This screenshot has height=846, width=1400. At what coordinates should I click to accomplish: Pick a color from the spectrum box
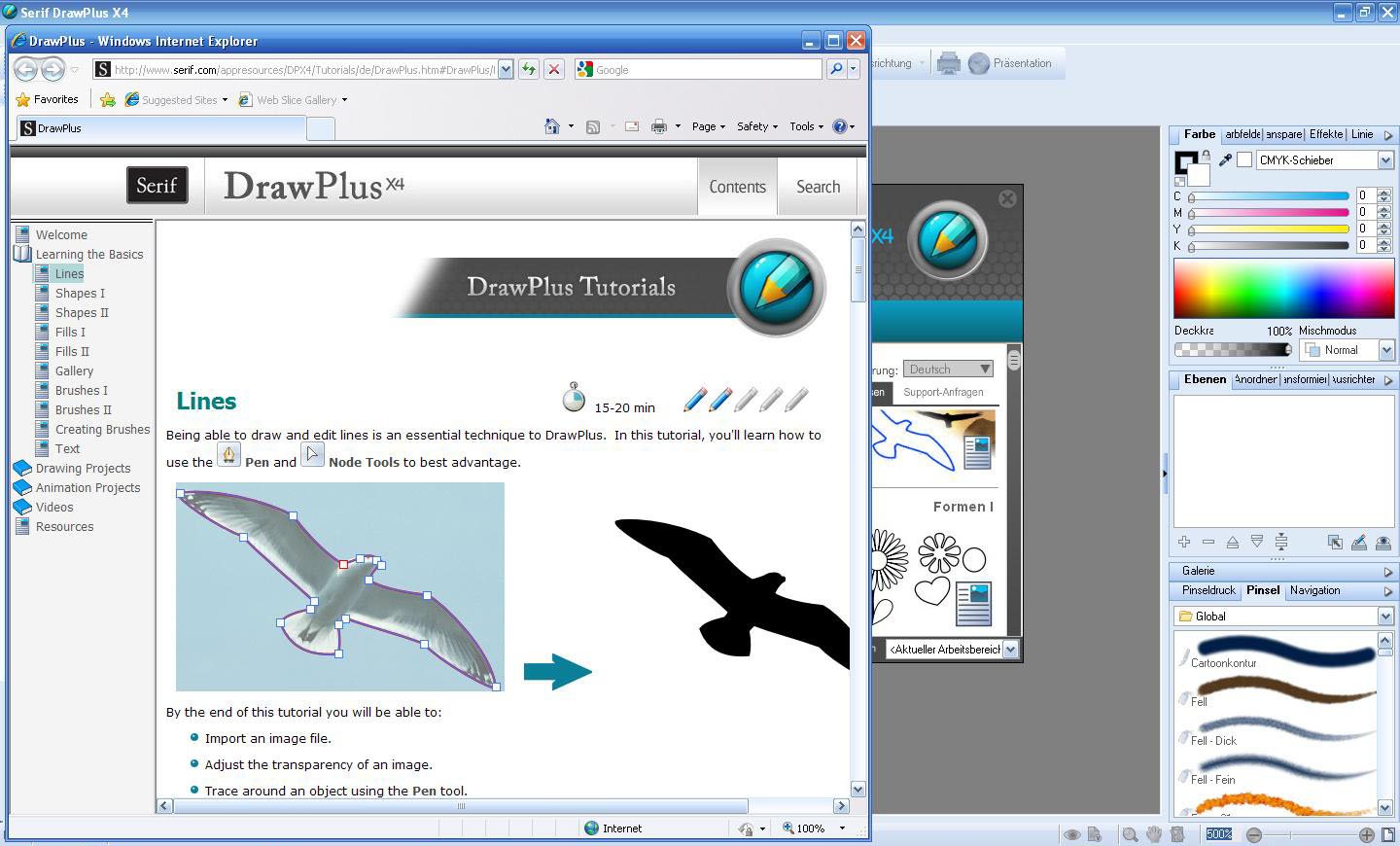(x=1283, y=289)
